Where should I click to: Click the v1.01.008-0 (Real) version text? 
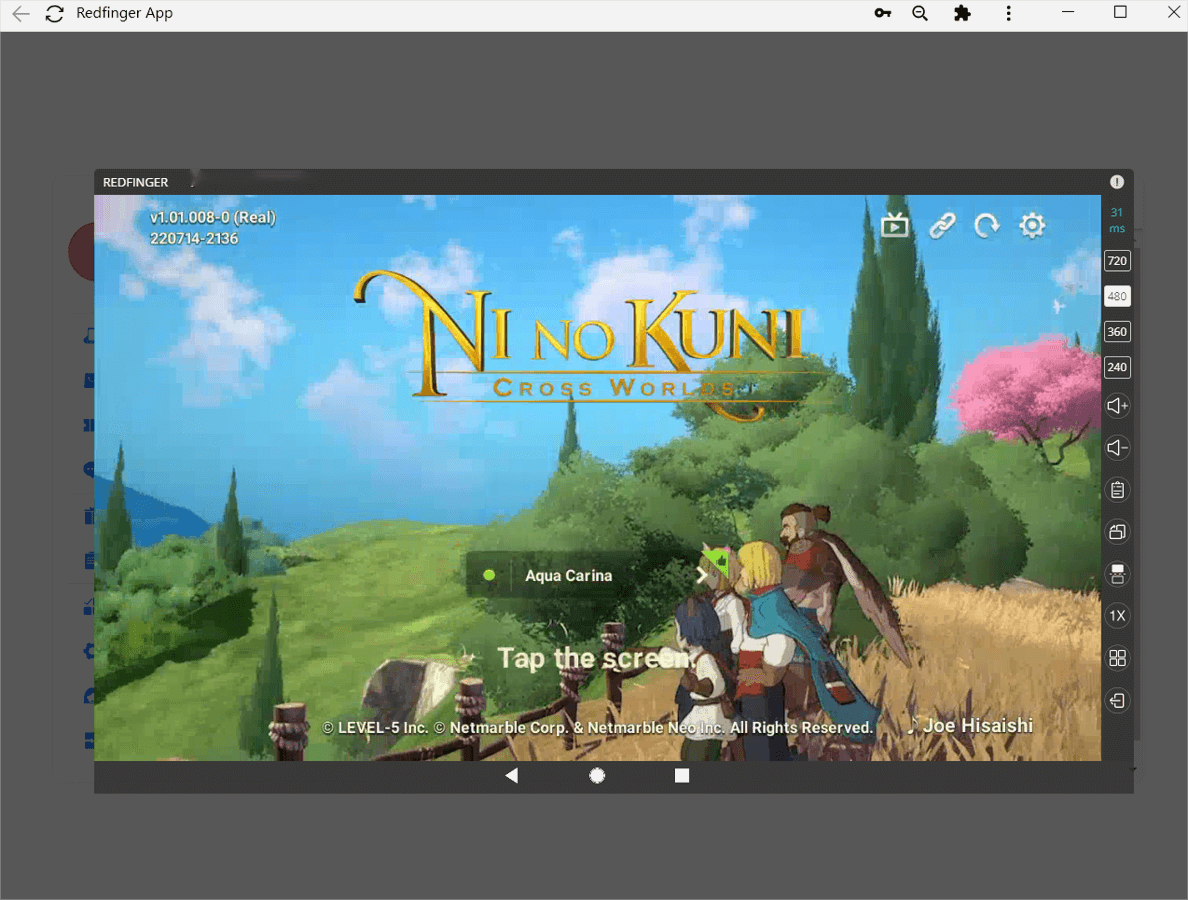click(x=213, y=217)
